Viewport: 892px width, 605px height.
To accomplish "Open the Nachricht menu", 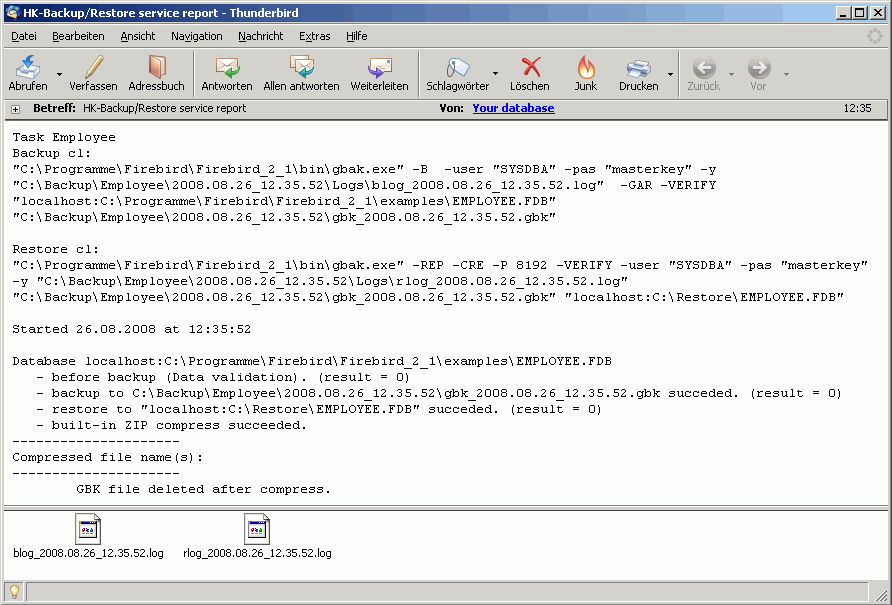I will (x=261, y=36).
